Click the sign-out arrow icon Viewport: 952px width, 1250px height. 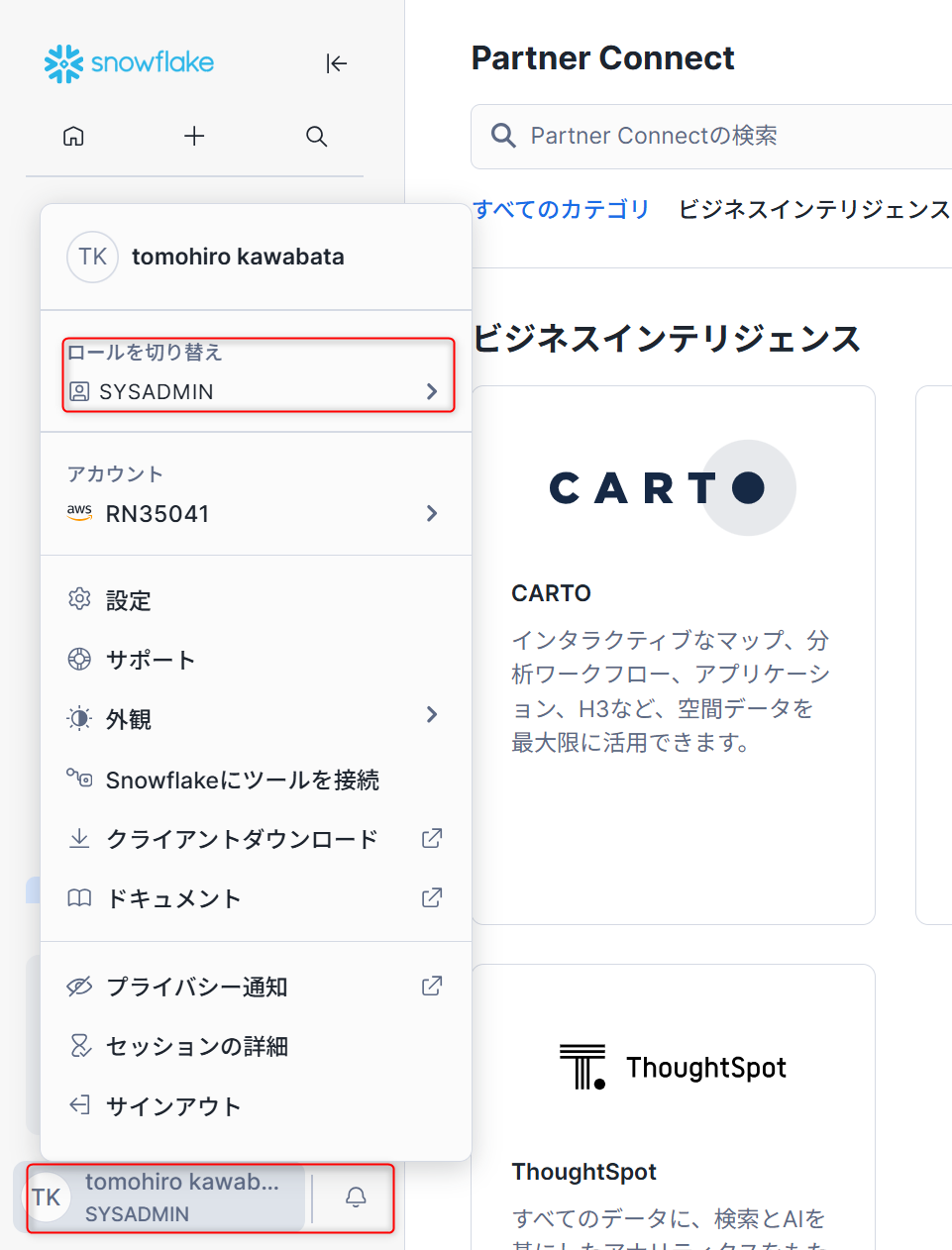(79, 1104)
